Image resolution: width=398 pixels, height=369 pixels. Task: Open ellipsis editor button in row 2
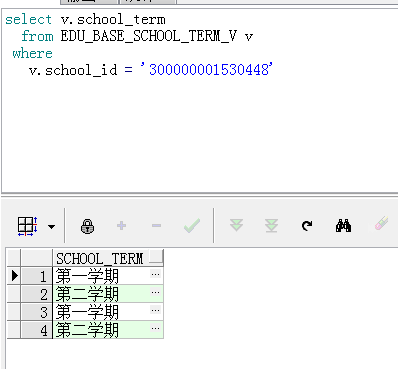pyautogui.click(x=155, y=293)
